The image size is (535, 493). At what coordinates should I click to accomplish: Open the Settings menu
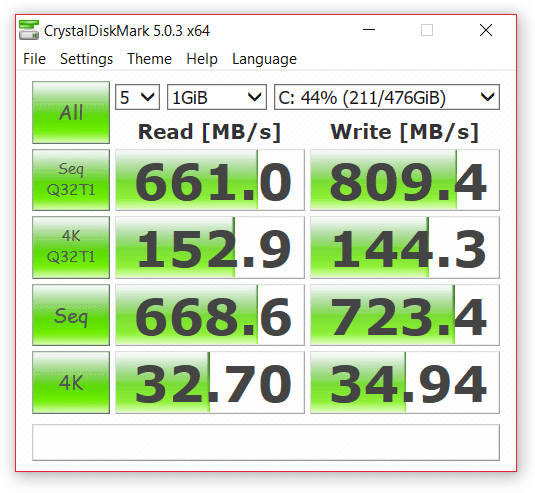[x=86, y=59]
